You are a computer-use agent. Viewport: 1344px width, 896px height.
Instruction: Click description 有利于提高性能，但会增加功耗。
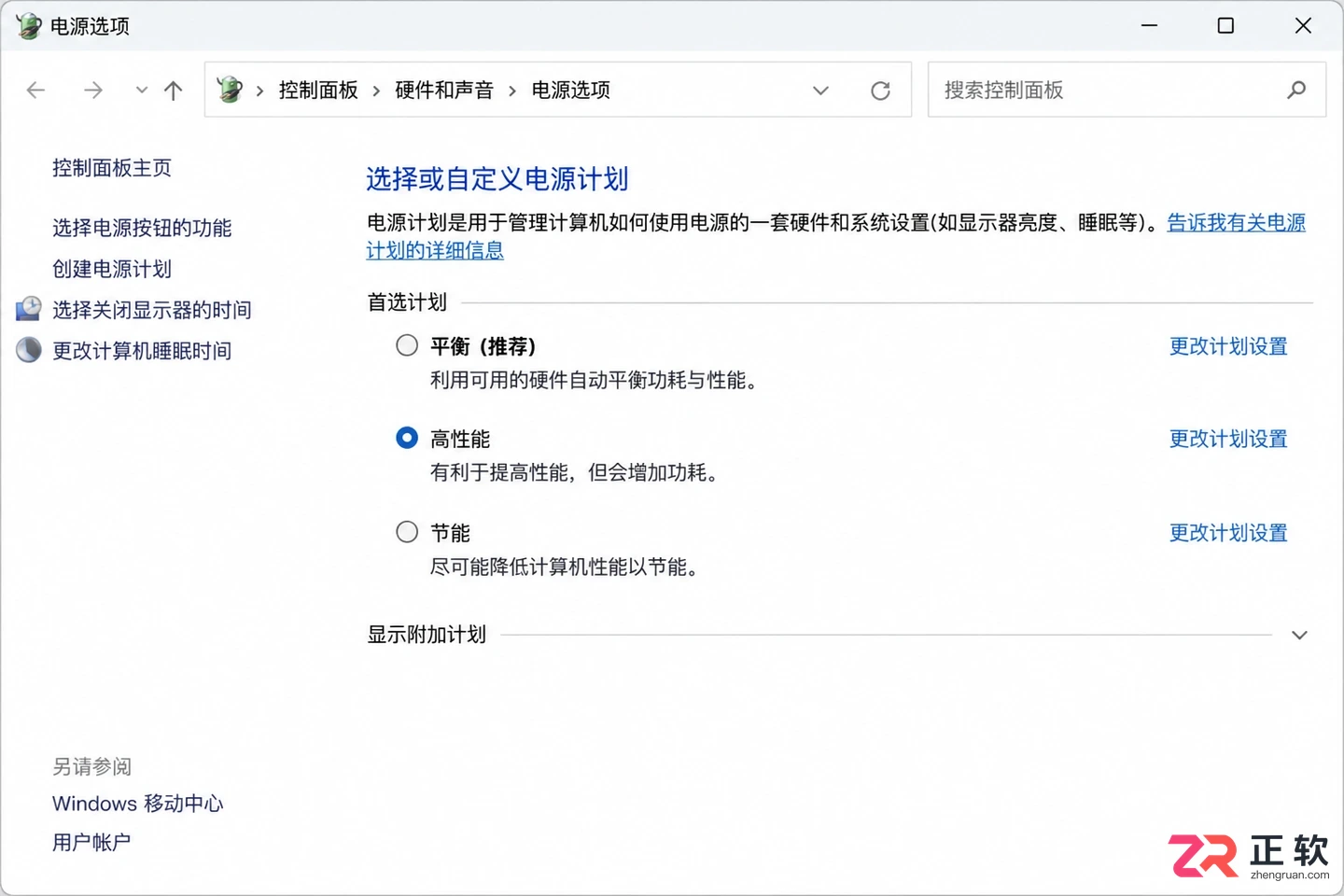click(576, 472)
